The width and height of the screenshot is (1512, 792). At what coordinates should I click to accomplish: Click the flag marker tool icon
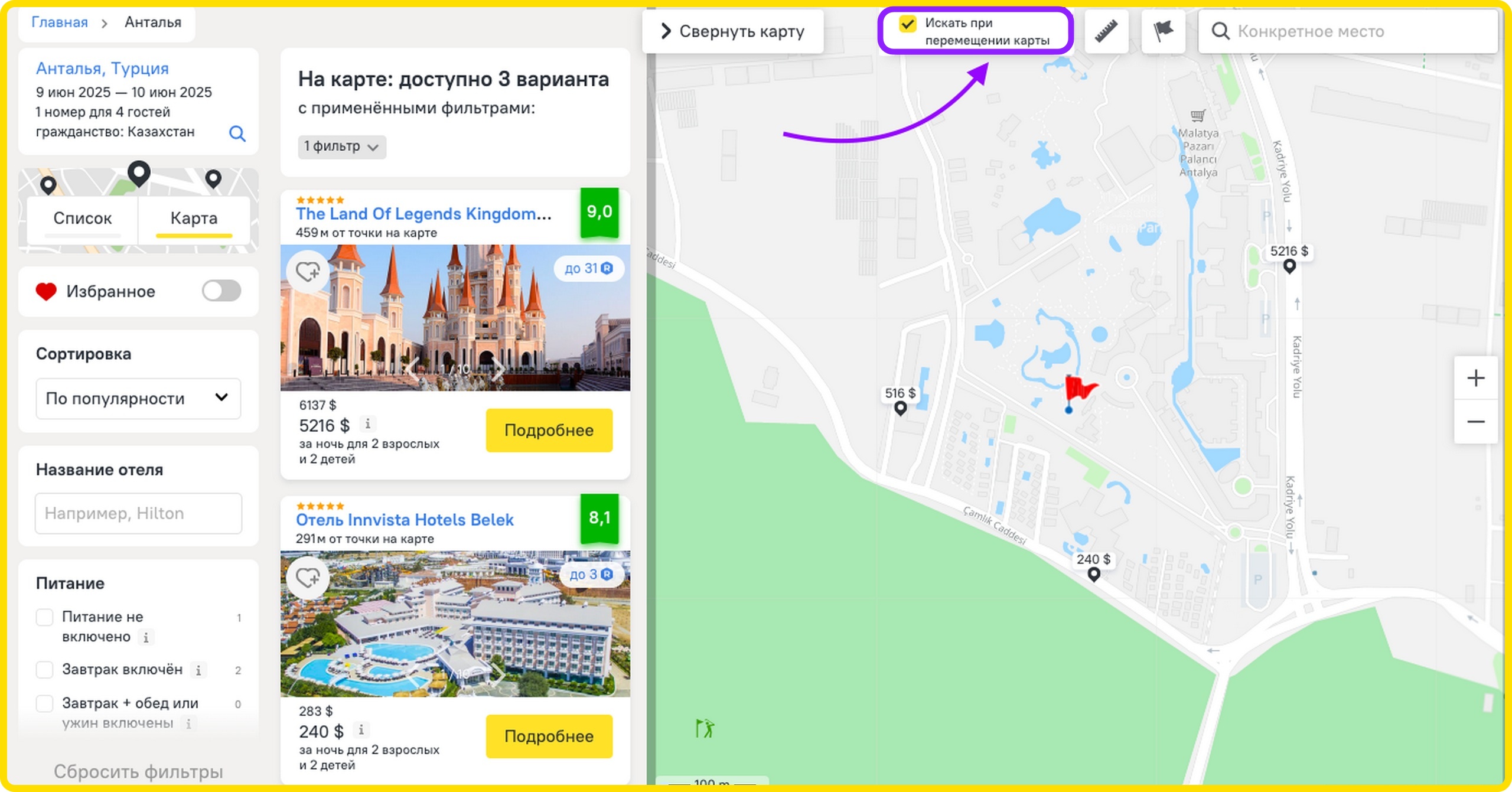coord(1163,31)
